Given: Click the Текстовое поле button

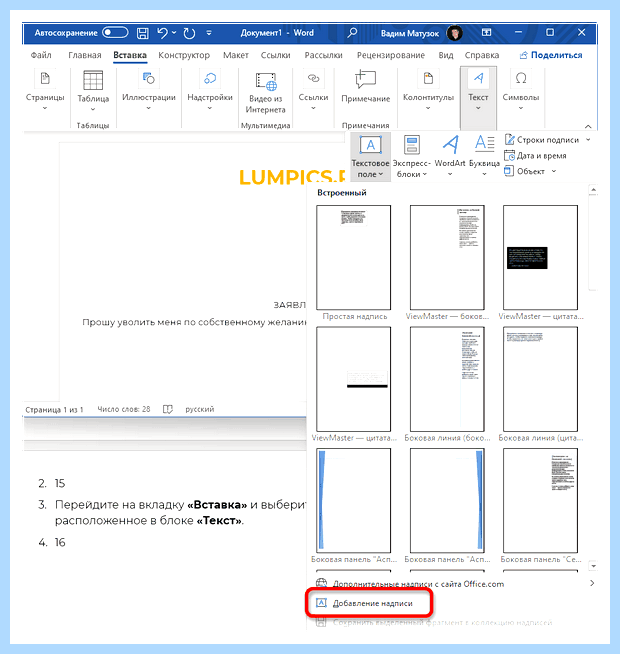Looking at the screenshot, I should tap(370, 156).
